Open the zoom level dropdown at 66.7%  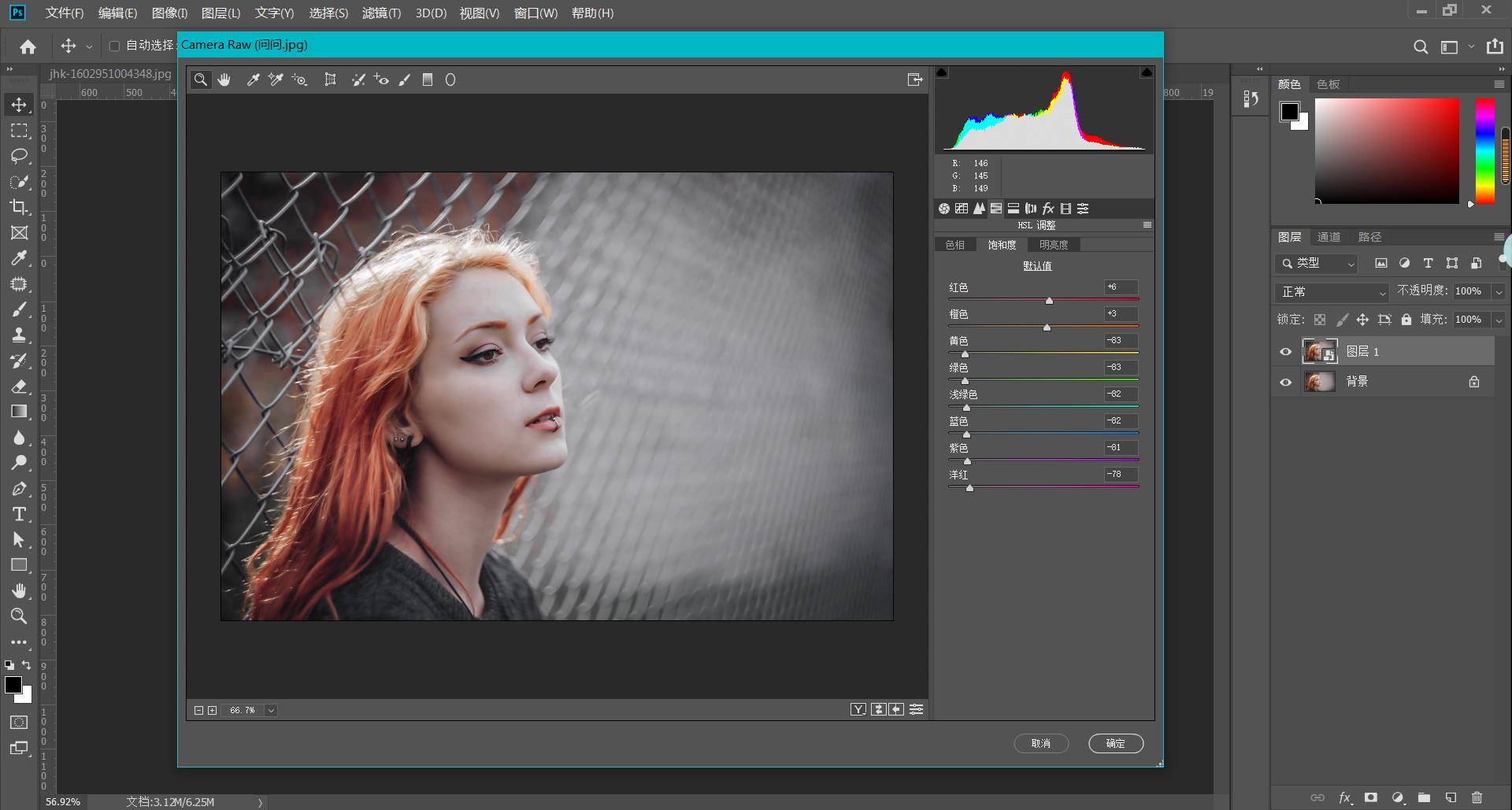[x=271, y=710]
